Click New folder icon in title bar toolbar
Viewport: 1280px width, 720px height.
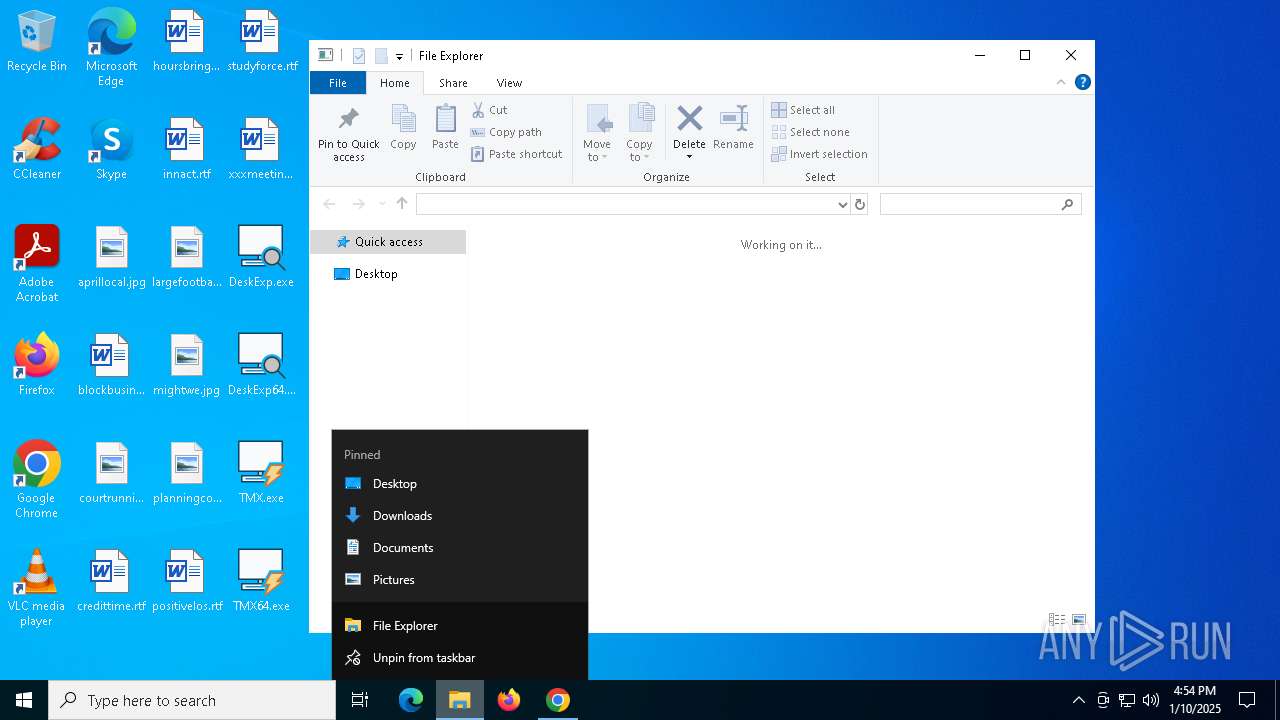381,56
